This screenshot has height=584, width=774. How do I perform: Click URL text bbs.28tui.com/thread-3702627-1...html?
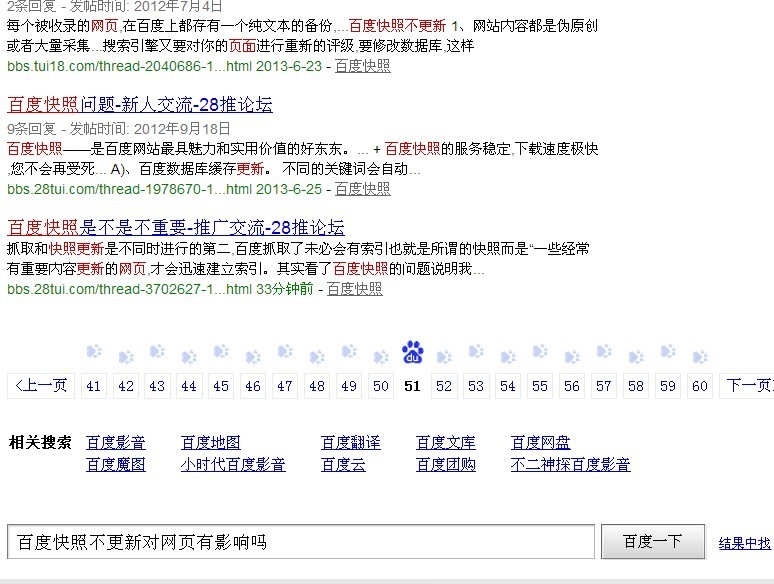tap(129, 289)
